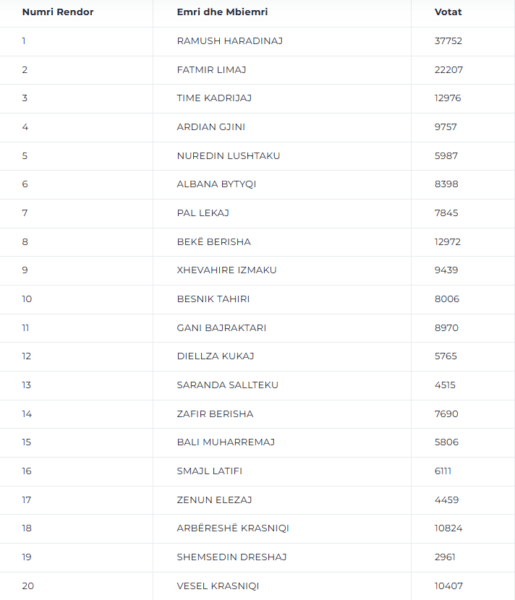Click vote count 10407 for Vesel Krasniqi
Viewport: 515px width, 600px height.
coord(449,586)
